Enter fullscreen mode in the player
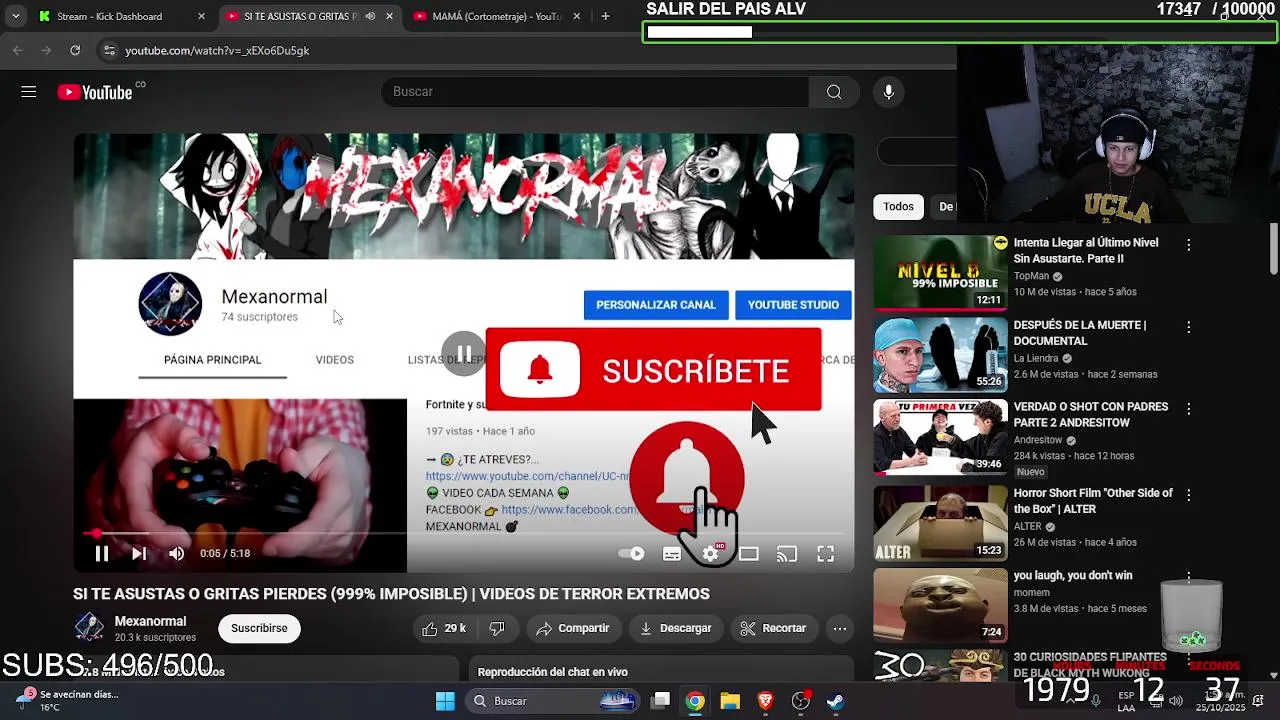Screen dimensions: 1280x720 826,553
